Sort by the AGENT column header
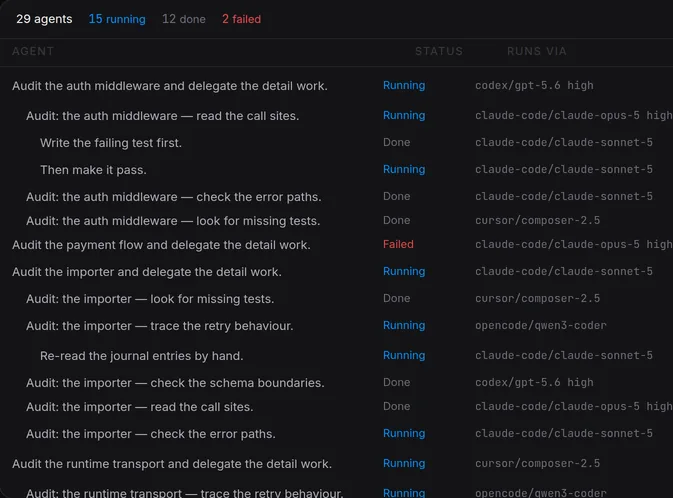This screenshot has width=673, height=498. pos(33,51)
